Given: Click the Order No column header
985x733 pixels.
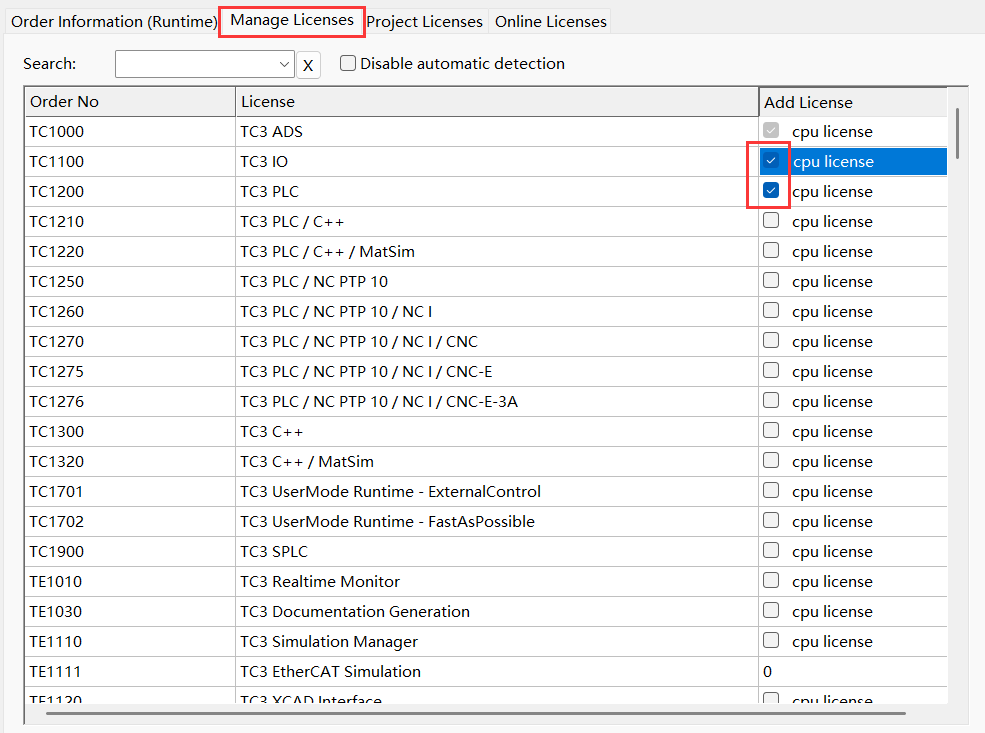Looking at the screenshot, I should pos(130,102).
